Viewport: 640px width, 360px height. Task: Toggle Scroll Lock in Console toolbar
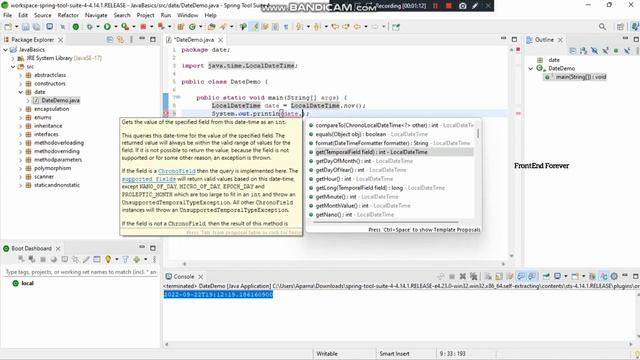coord(499,276)
